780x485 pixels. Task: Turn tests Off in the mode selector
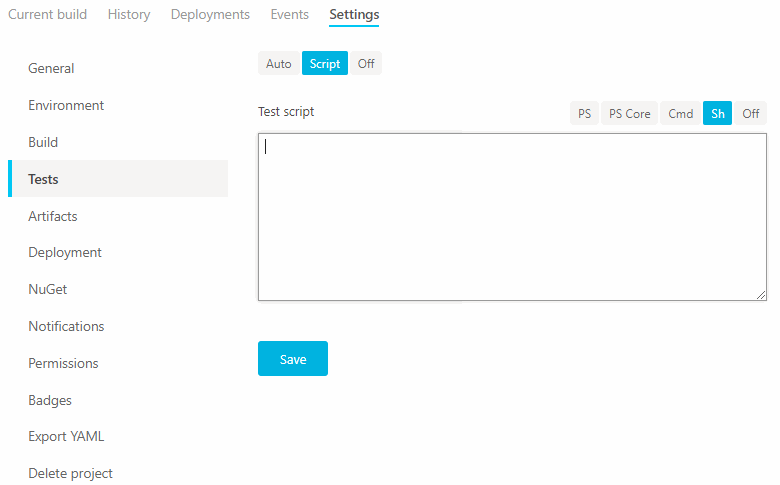pyautogui.click(x=366, y=64)
